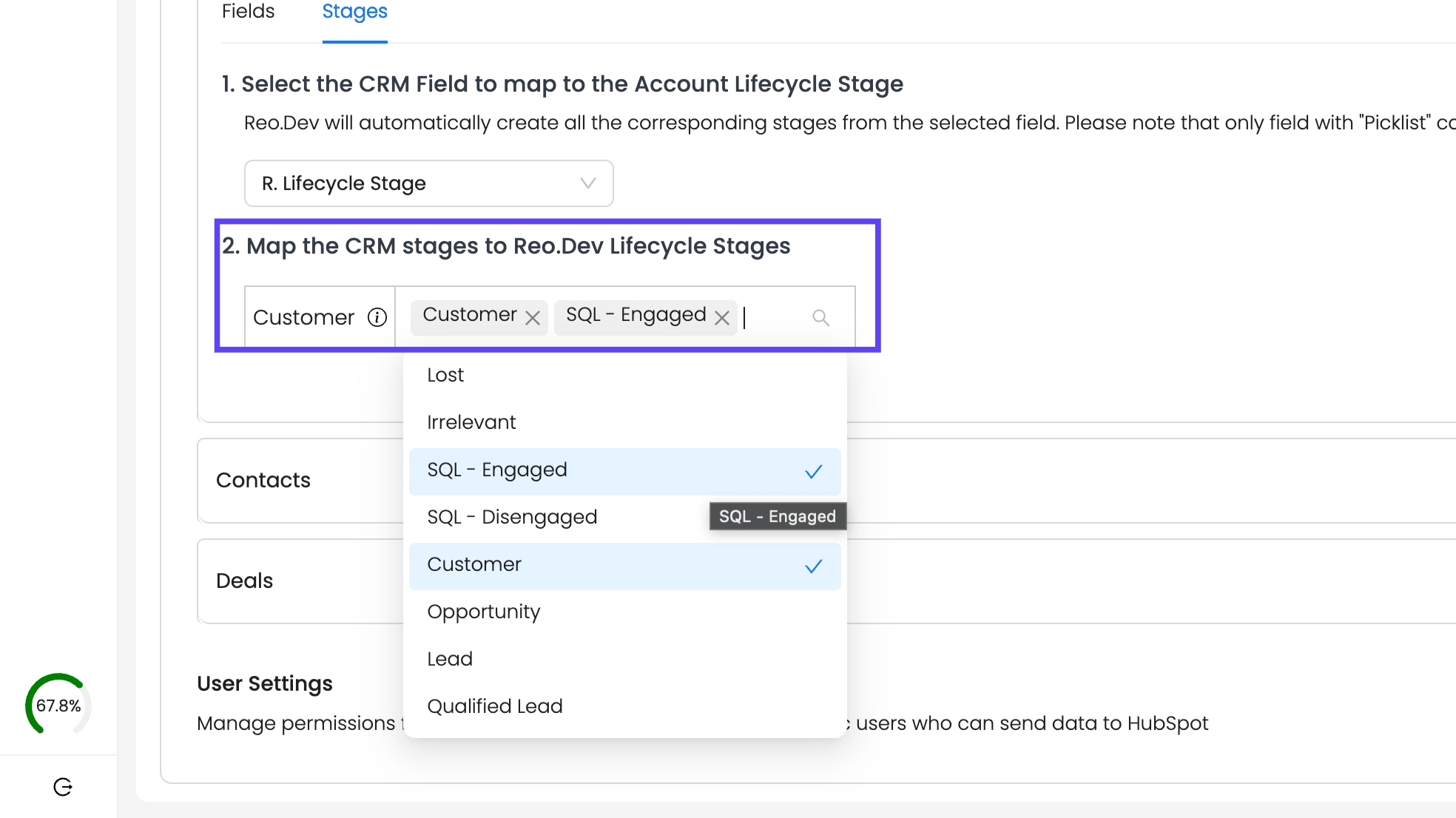This screenshot has width=1456, height=818.
Task: Remove the Customer tag with its X
Action: pos(532,318)
